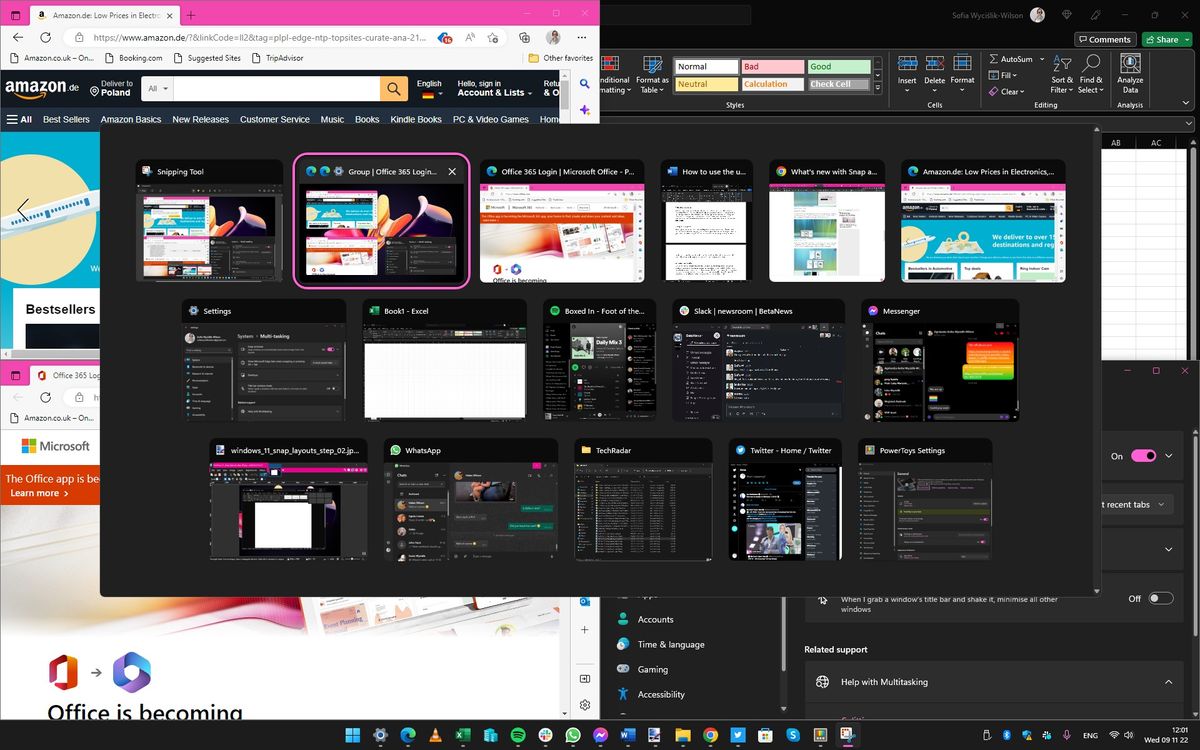Viewport: 1200px width, 750px height.
Task: Click the Delete cells icon in the ribbon
Action: pyautogui.click(x=934, y=70)
